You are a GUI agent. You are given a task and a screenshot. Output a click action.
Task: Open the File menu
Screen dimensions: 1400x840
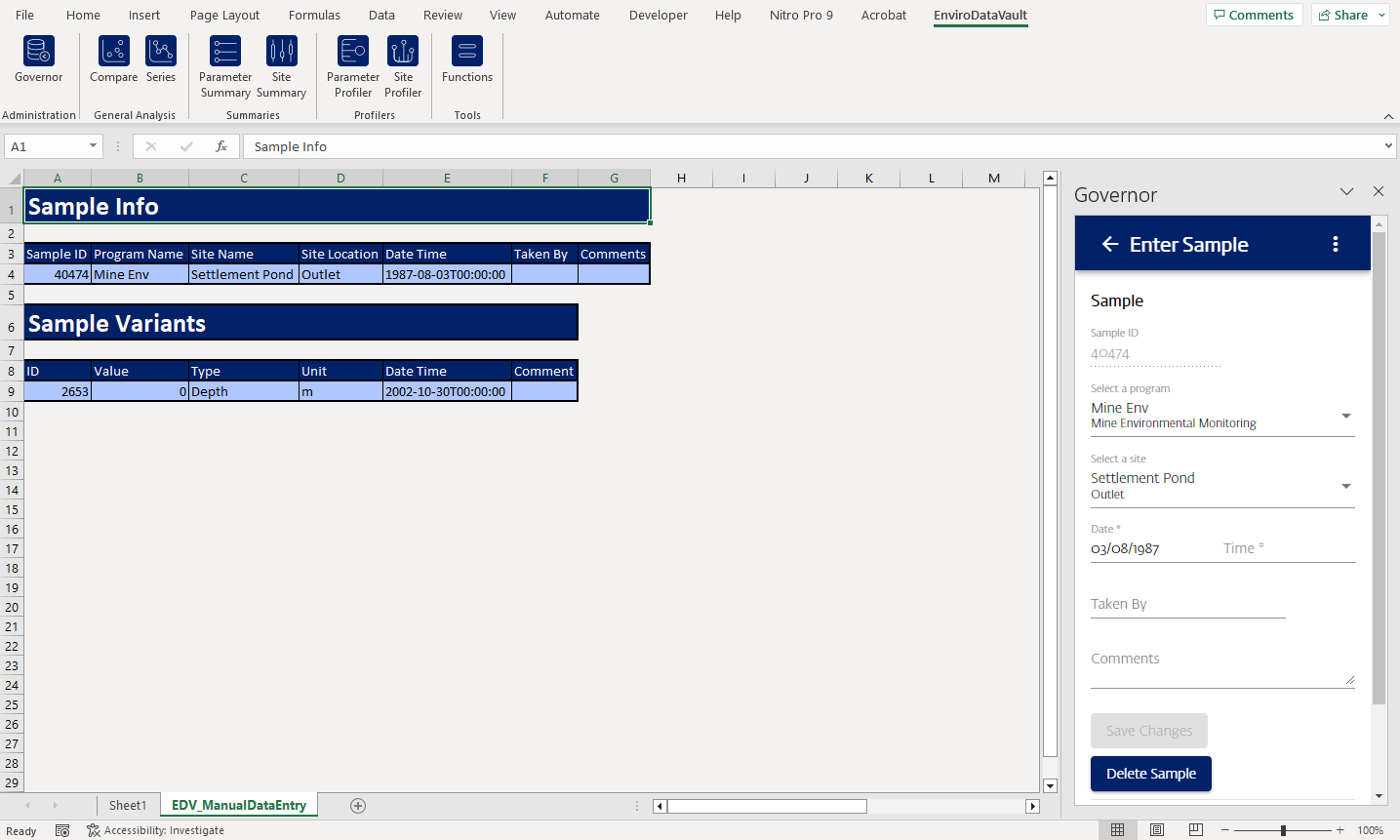pos(25,15)
